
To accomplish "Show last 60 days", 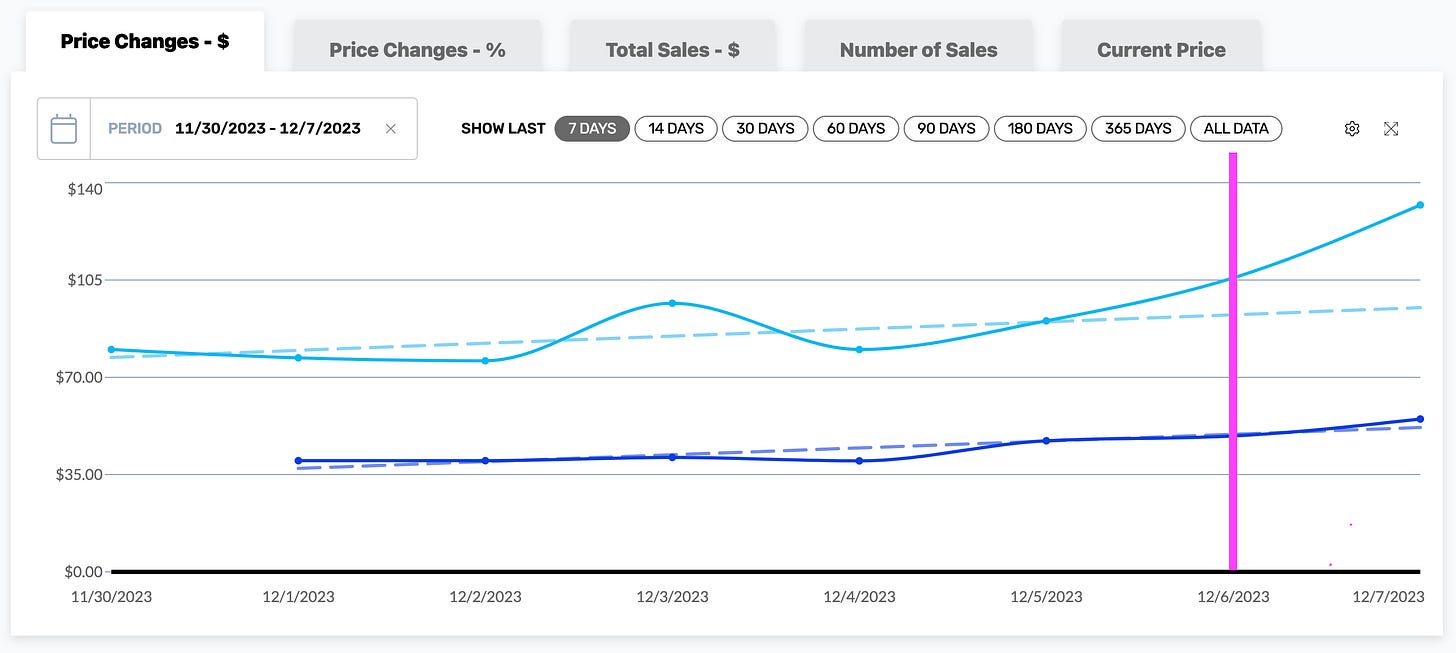I will coord(856,128).
